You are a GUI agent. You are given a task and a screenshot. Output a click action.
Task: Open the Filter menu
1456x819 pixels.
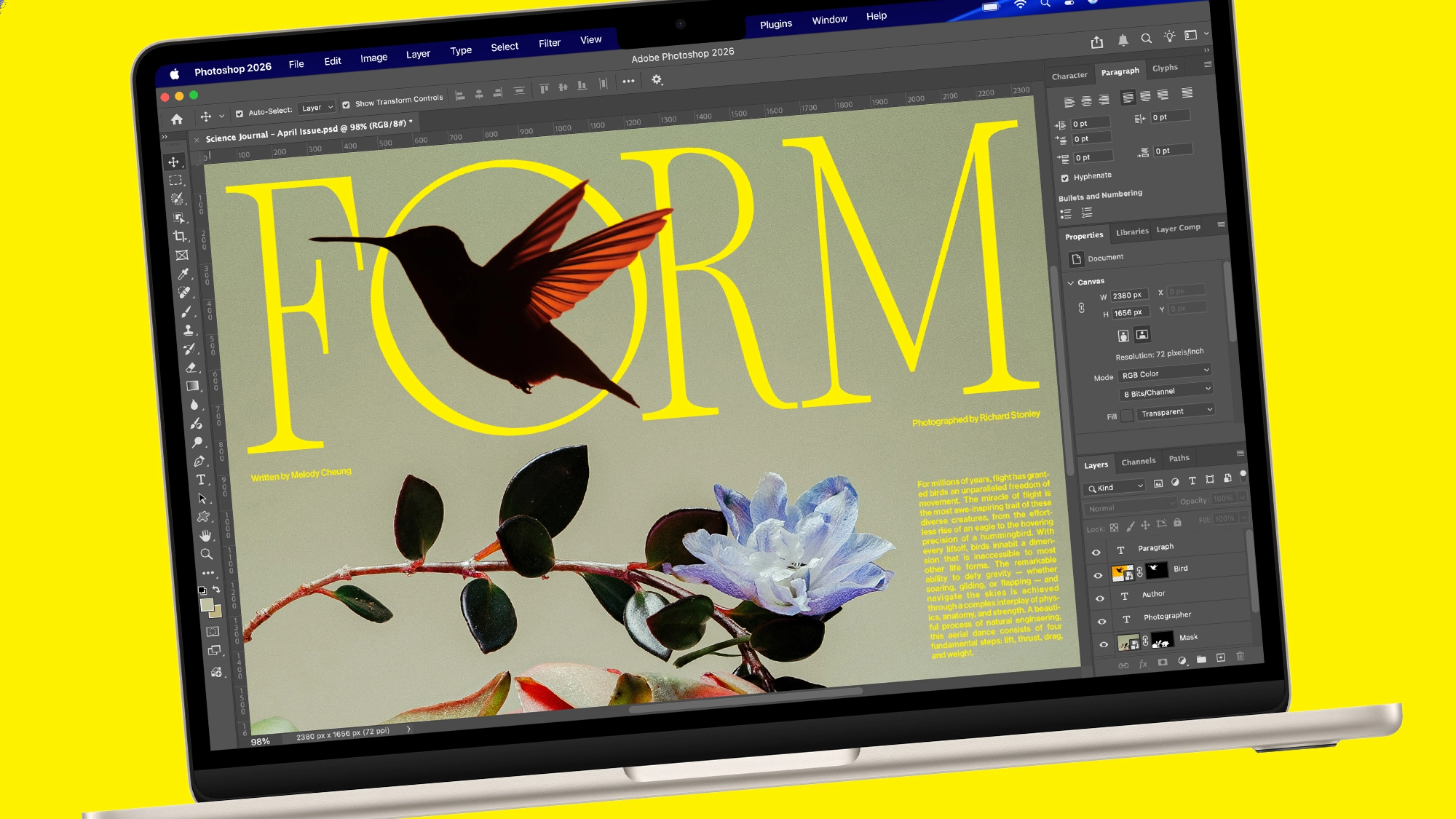click(549, 43)
